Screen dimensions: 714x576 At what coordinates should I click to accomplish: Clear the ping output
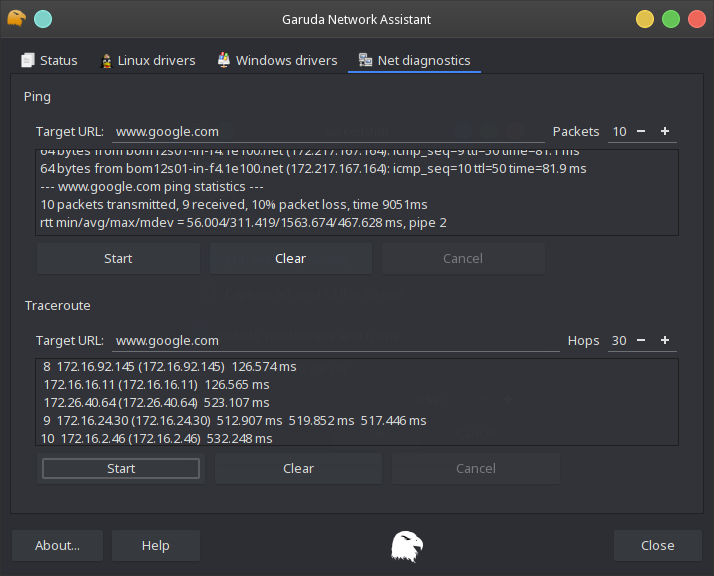290,259
